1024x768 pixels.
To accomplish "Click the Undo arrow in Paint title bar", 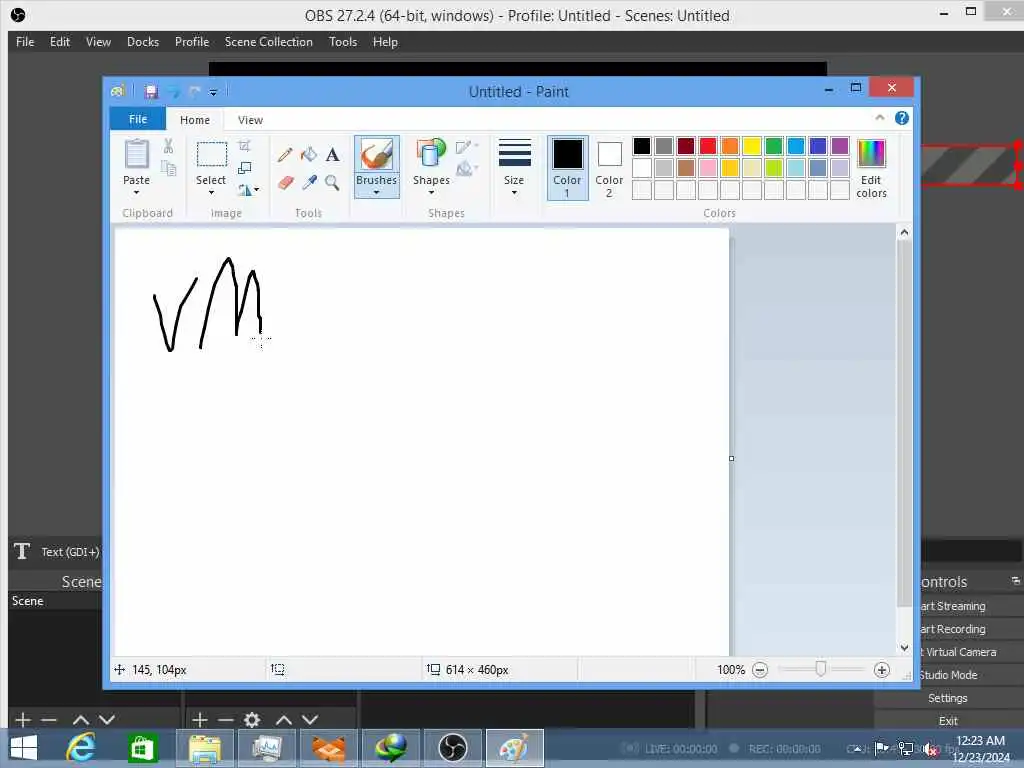I will pos(174,91).
